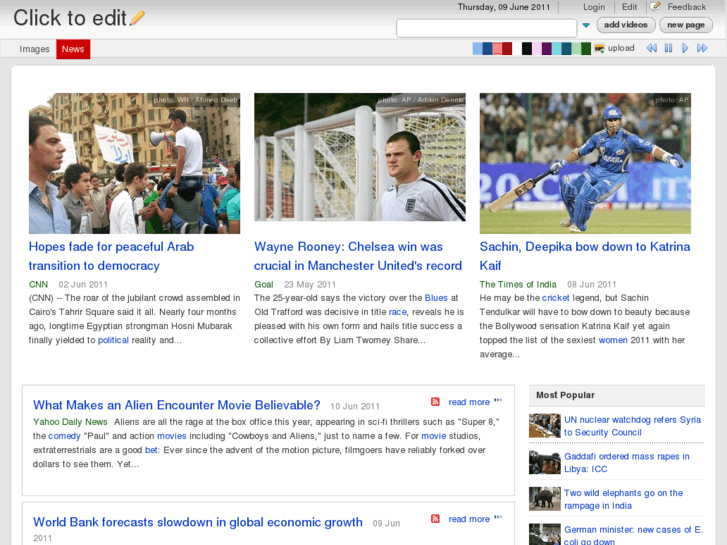Image resolution: width=727 pixels, height=545 pixels.
Task: Open Wayne Rooney Chelsea win headline
Action: point(358,256)
